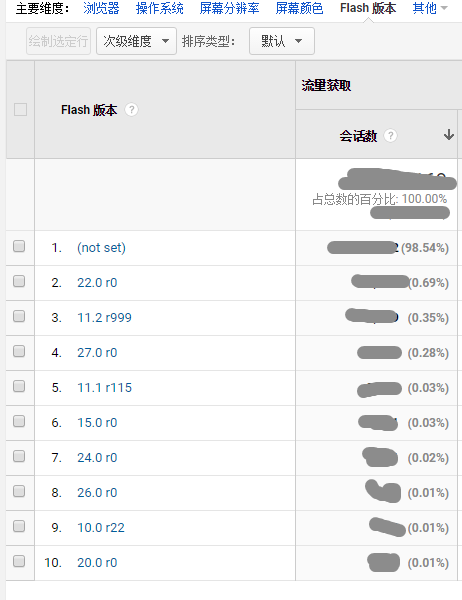Open the 默认 sort type dropdown
The width and height of the screenshot is (462, 600).
[282, 41]
